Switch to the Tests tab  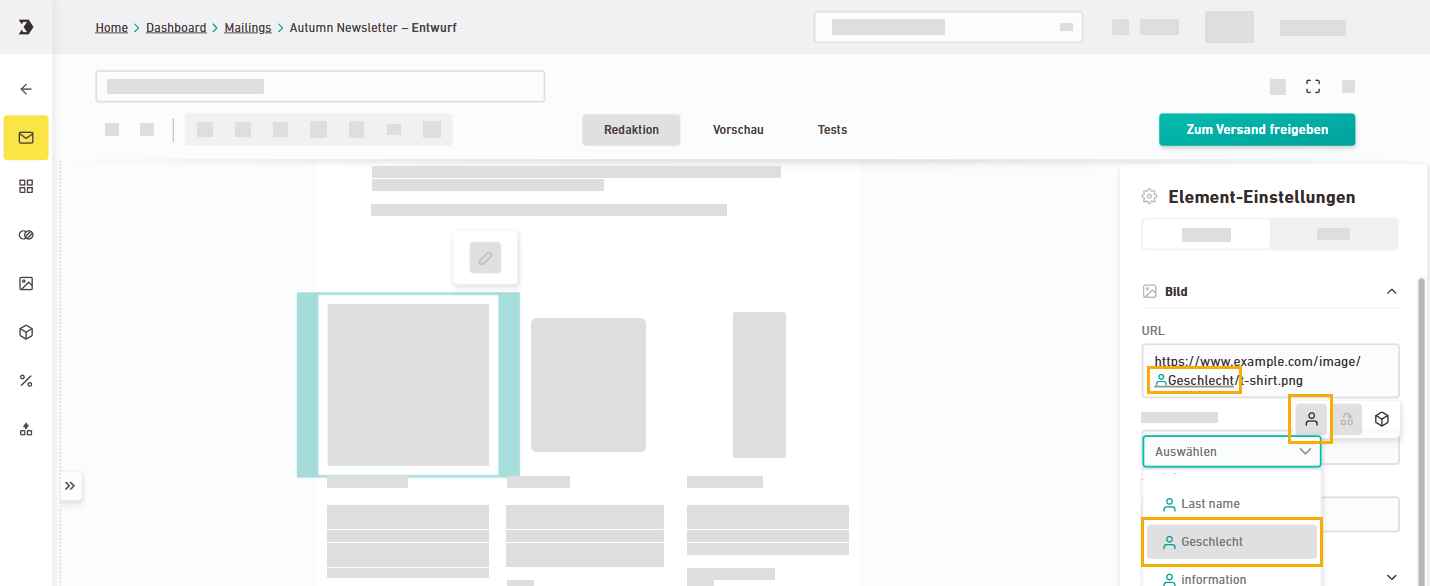click(832, 130)
